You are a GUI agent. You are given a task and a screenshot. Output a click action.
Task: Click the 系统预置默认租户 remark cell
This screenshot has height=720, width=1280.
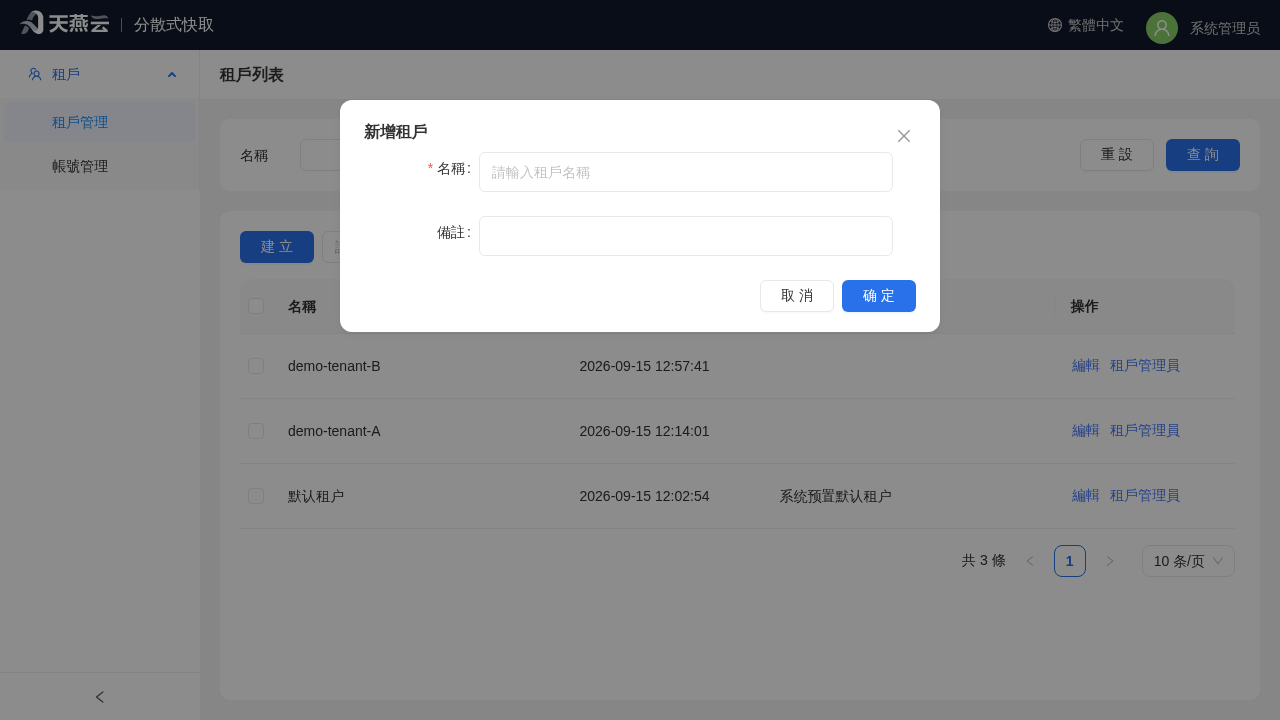[x=836, y=496]
